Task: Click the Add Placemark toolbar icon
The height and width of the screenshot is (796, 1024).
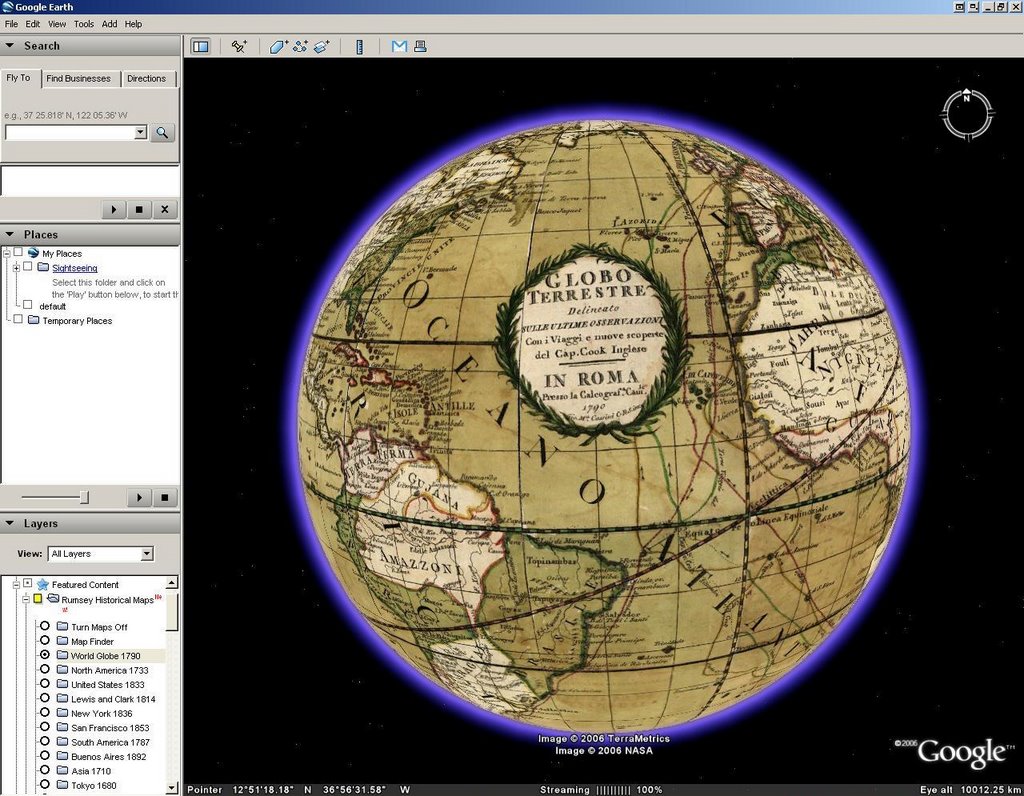Action: (239, 46)
